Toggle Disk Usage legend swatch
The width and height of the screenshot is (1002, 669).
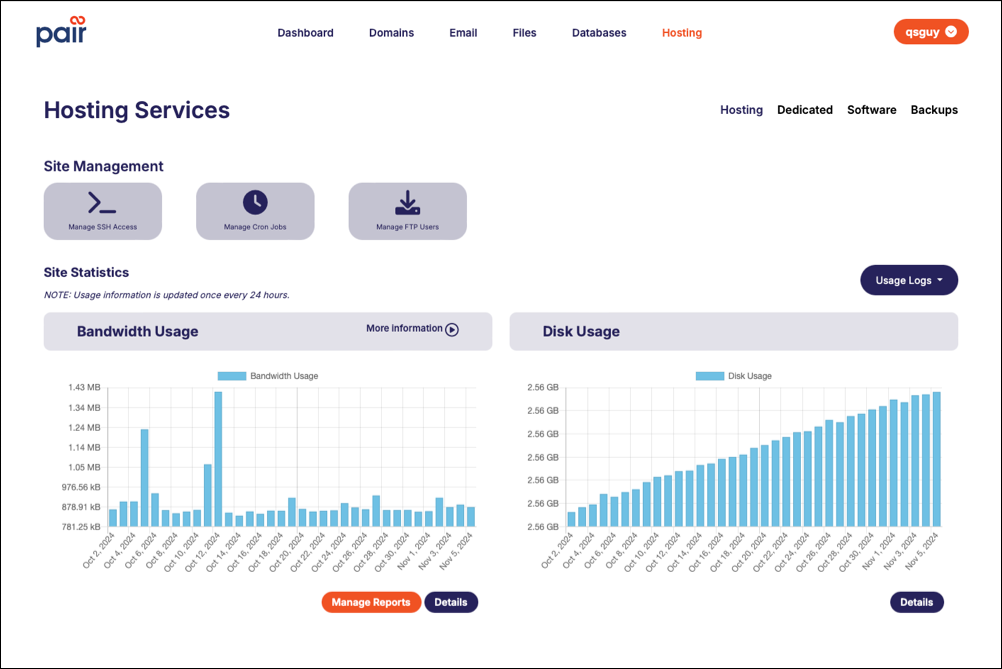tap(709, 376)
